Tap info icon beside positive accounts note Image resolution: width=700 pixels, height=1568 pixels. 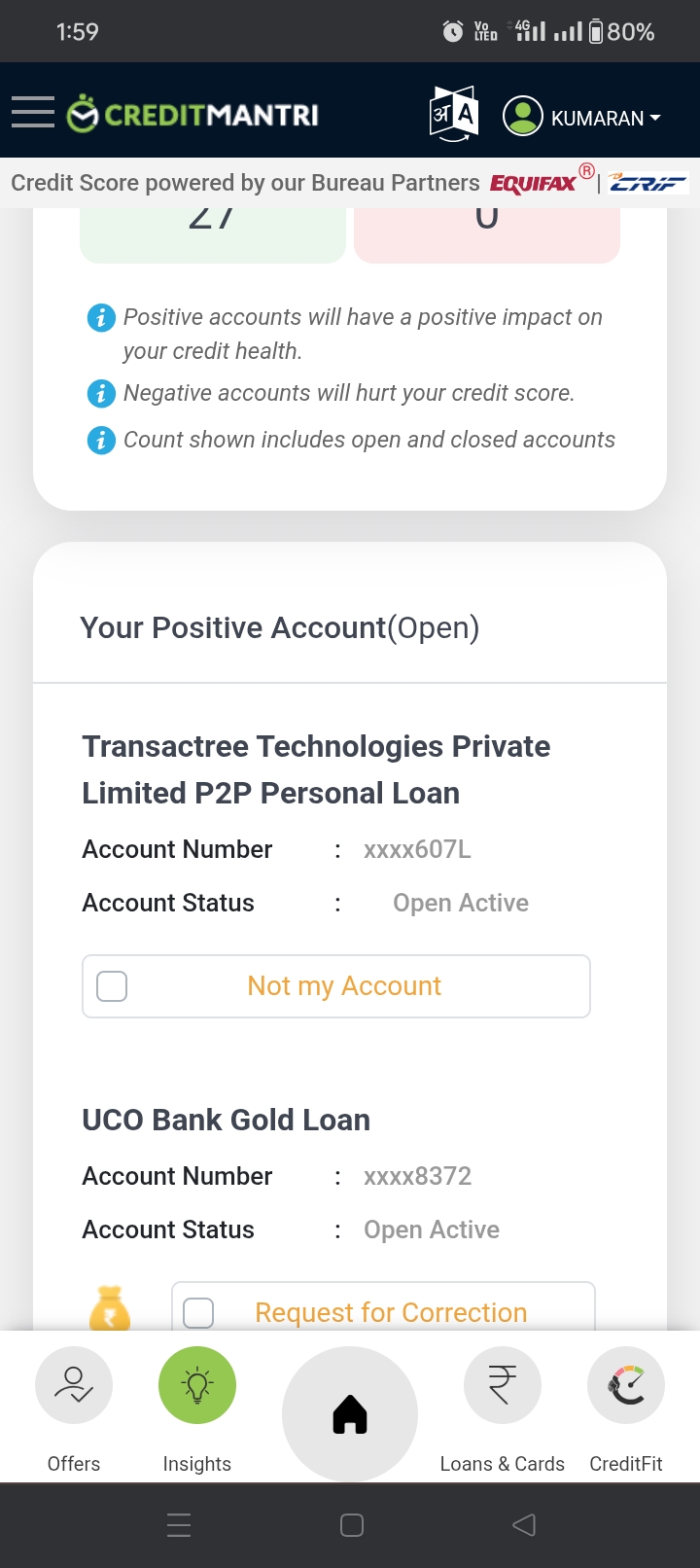101,317
